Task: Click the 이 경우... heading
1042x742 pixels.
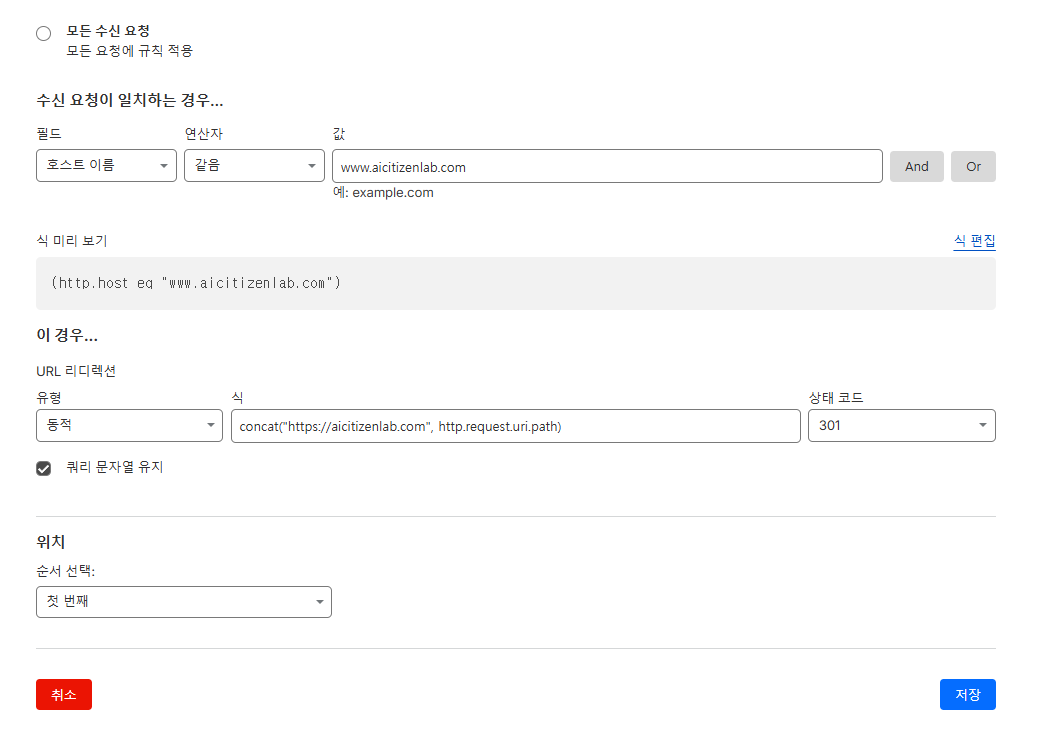Action: click(67, 335)
